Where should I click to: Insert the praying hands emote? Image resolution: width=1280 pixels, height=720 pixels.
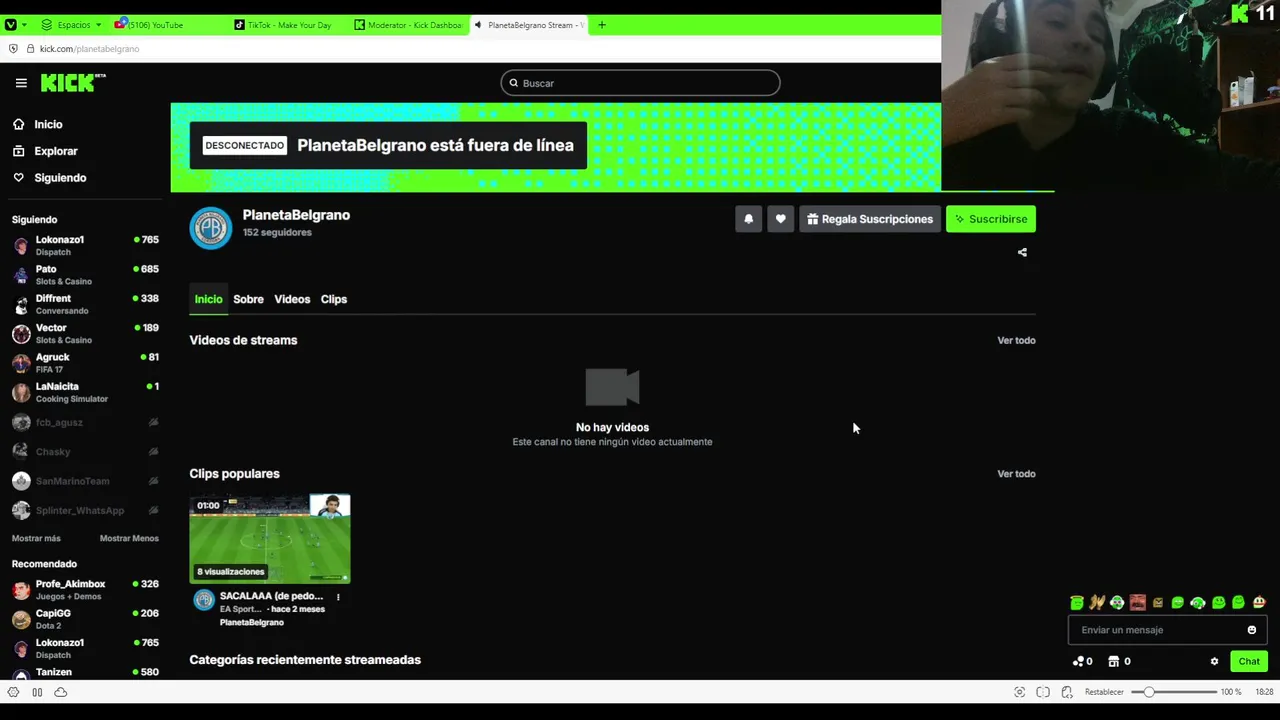tap(1097, 602)
